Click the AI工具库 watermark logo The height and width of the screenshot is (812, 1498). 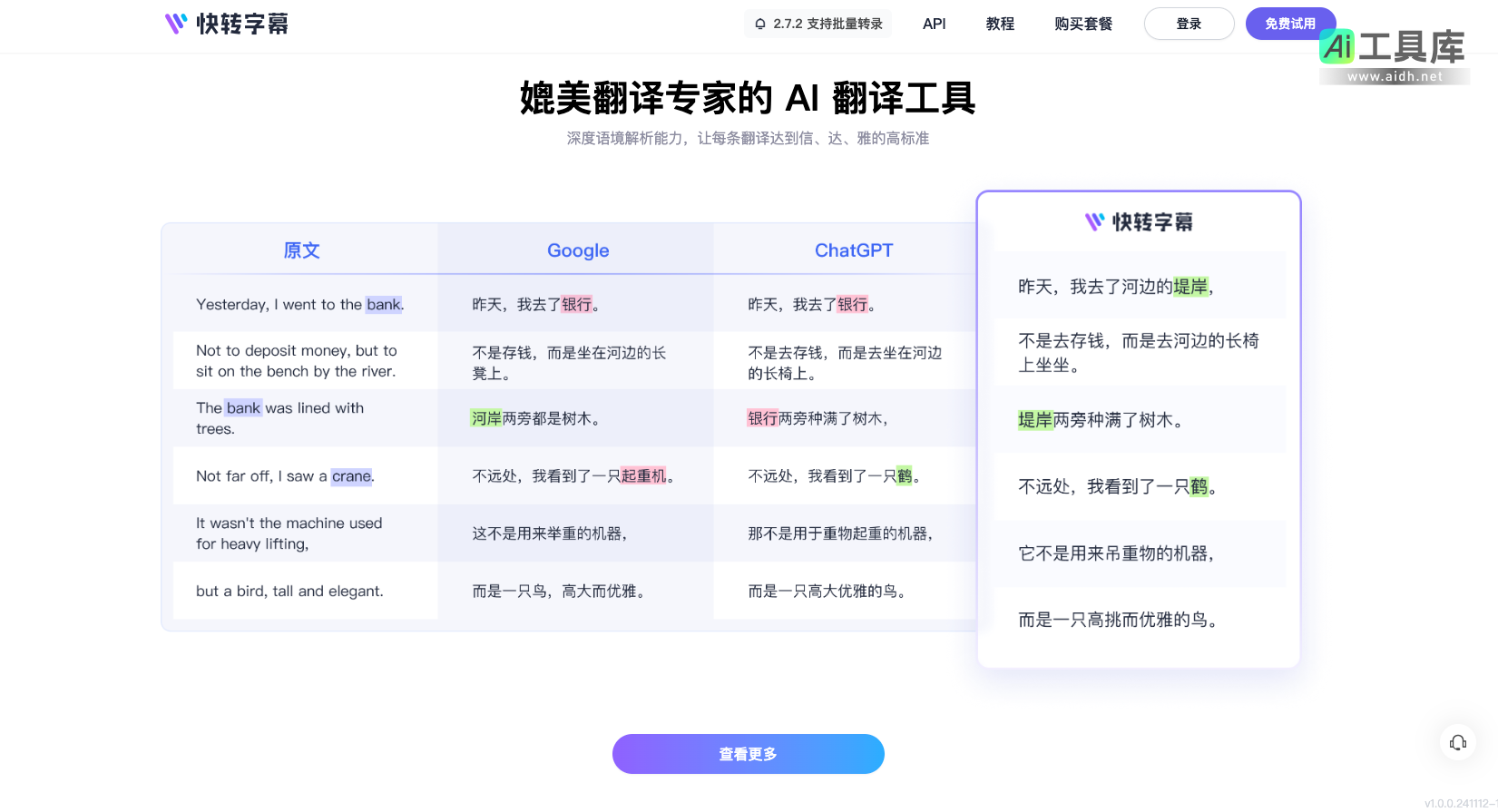pos(1393,54)
